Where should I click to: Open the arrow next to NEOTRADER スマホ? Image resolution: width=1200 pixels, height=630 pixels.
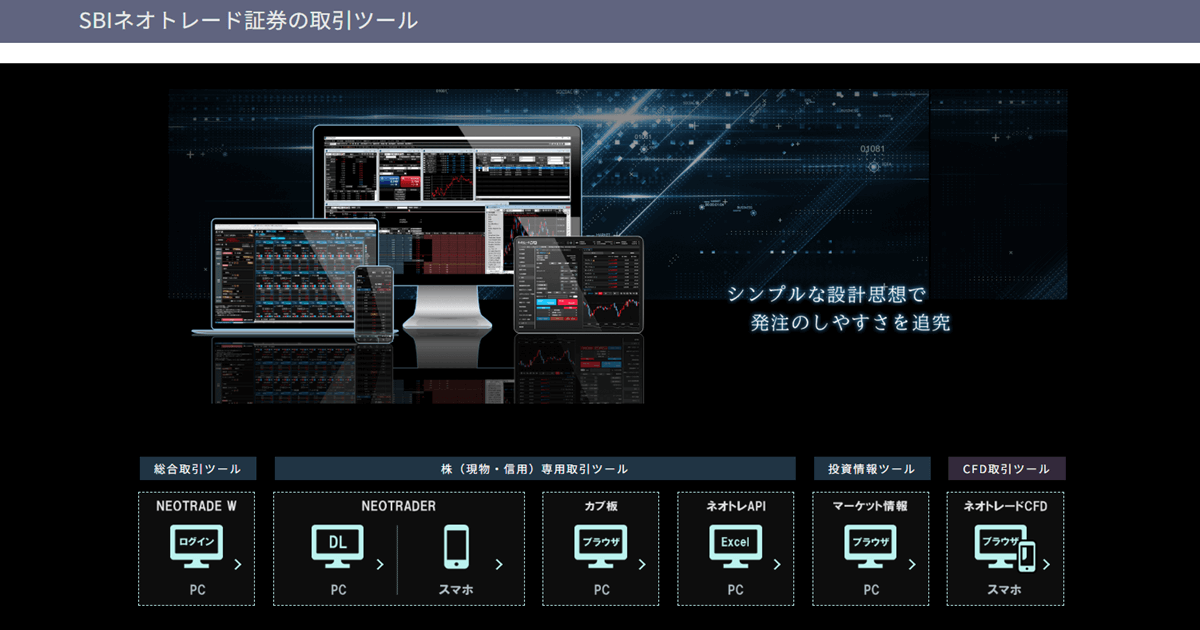click(x=499, y=565)
